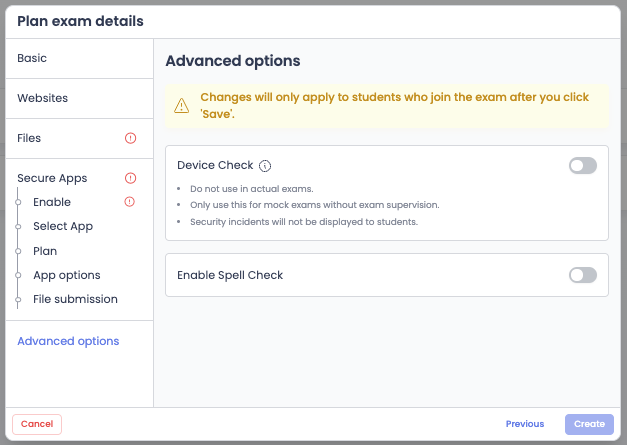Select Advanced options in the sidebar
The image size is (627, 445).
point(68,341)
